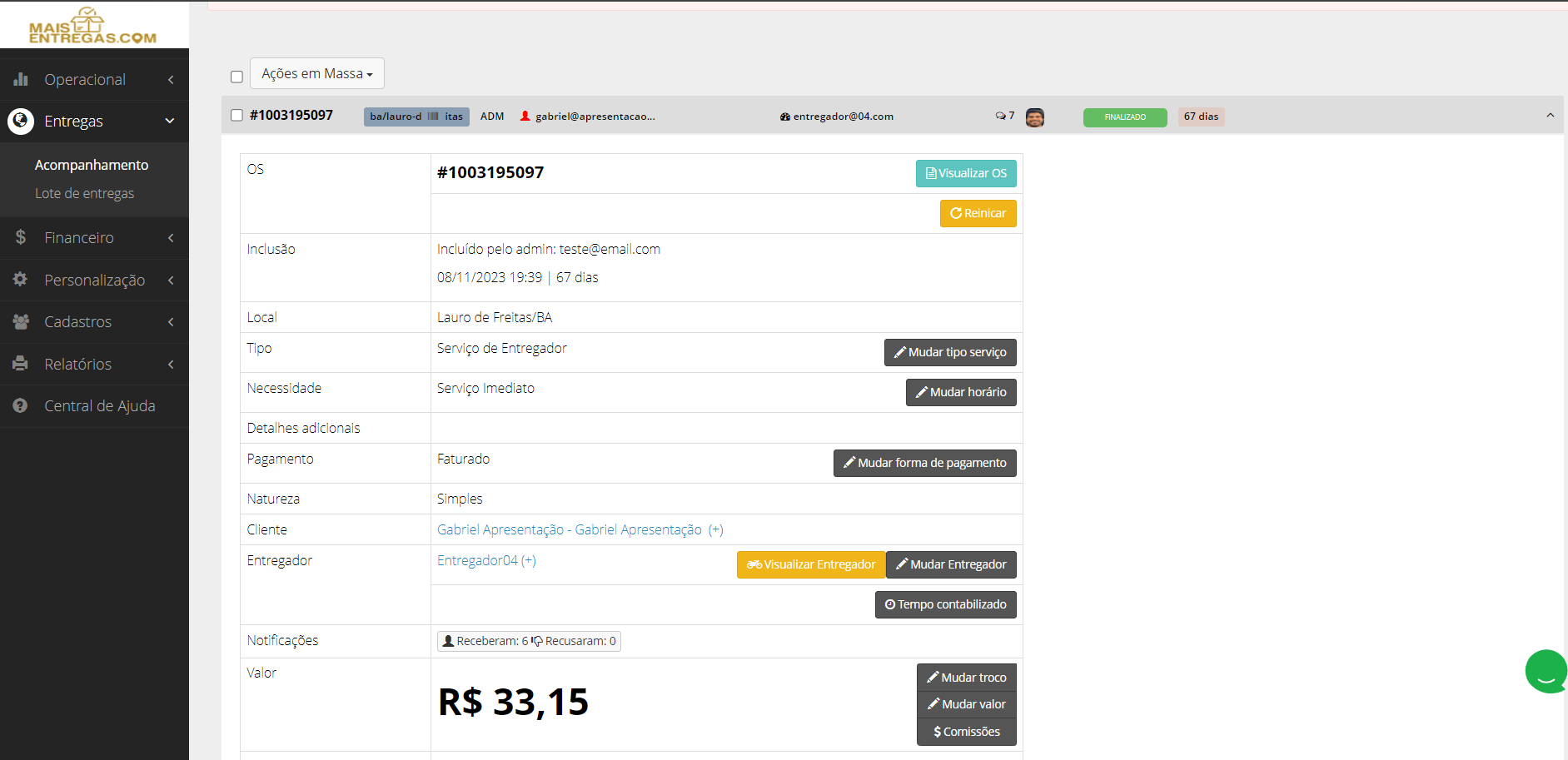Click Visualizar Entregador button
The width and height of the screenshot is (1568, 760).
tap(811, 564)
